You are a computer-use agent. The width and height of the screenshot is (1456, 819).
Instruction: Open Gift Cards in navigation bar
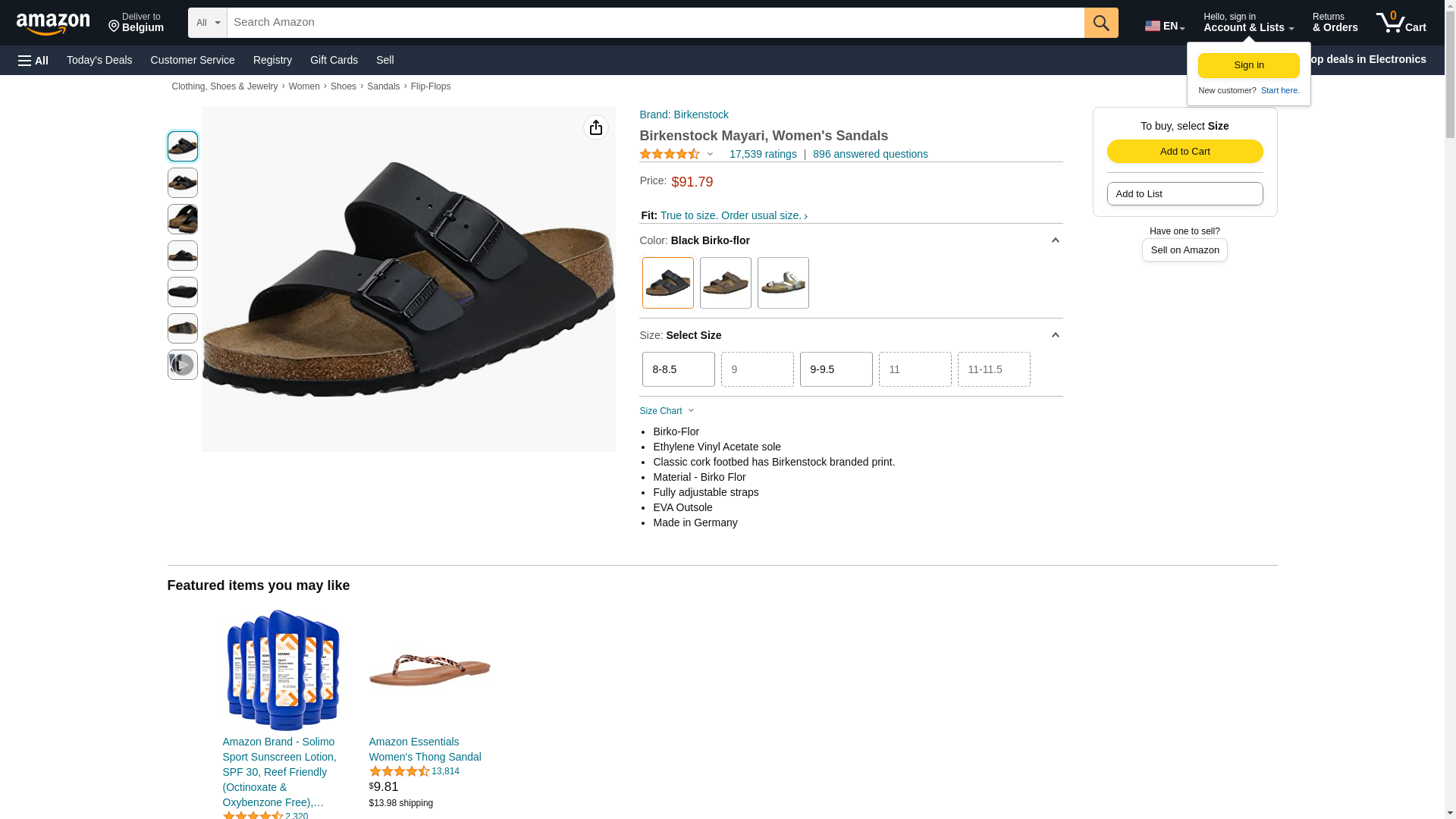point(334,60)
